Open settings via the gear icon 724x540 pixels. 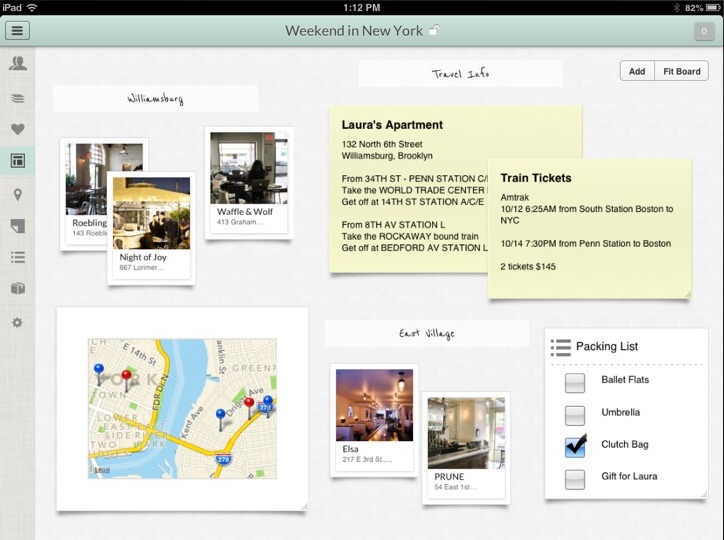pyautogui.click(x=17, y=322)
